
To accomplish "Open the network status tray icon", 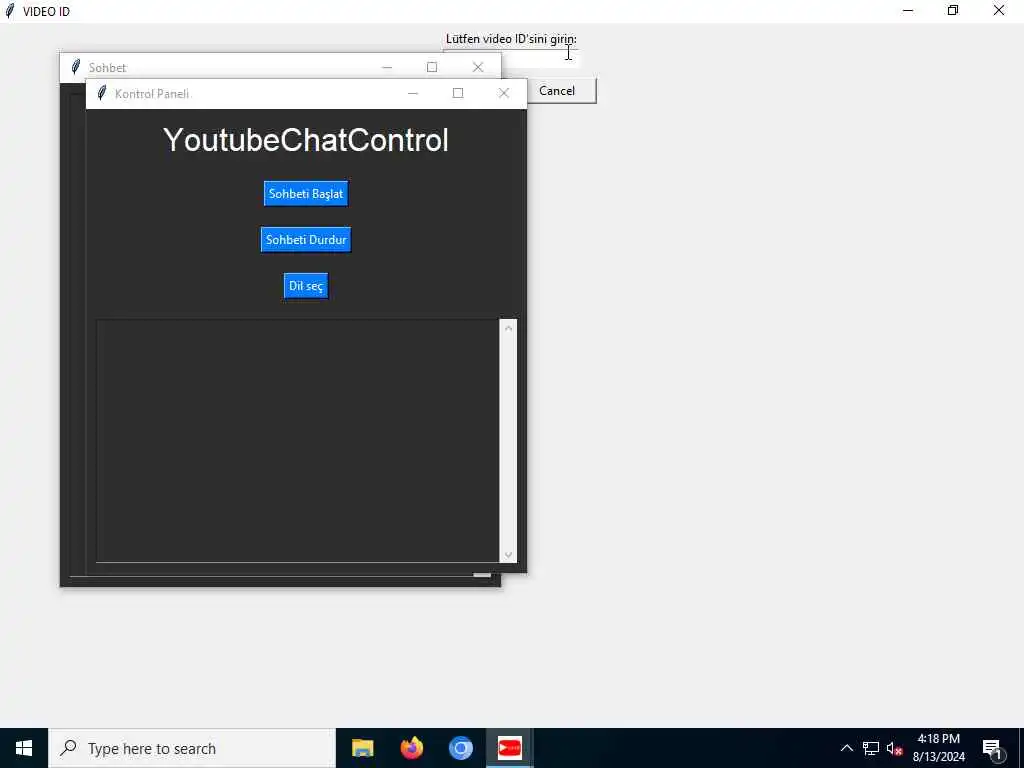I will pos(871,748).
